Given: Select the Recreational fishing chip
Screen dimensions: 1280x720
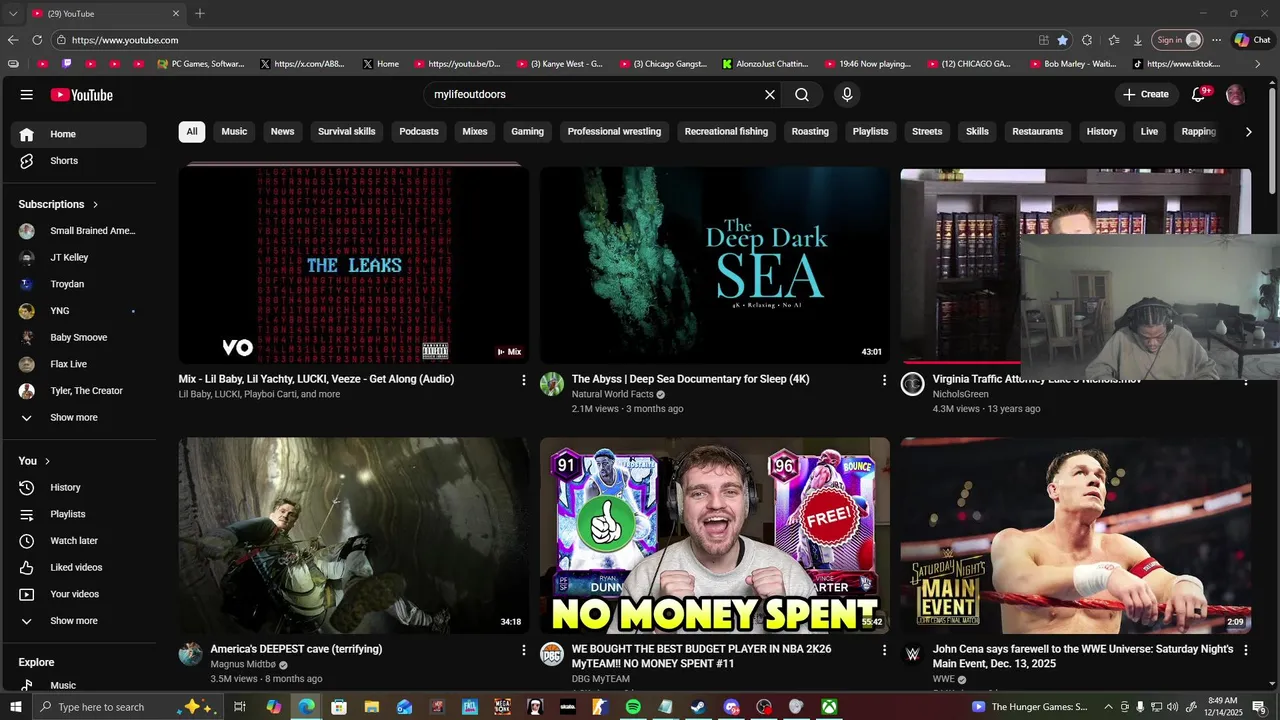Looking at the screenshot, I should click(726, 131).
